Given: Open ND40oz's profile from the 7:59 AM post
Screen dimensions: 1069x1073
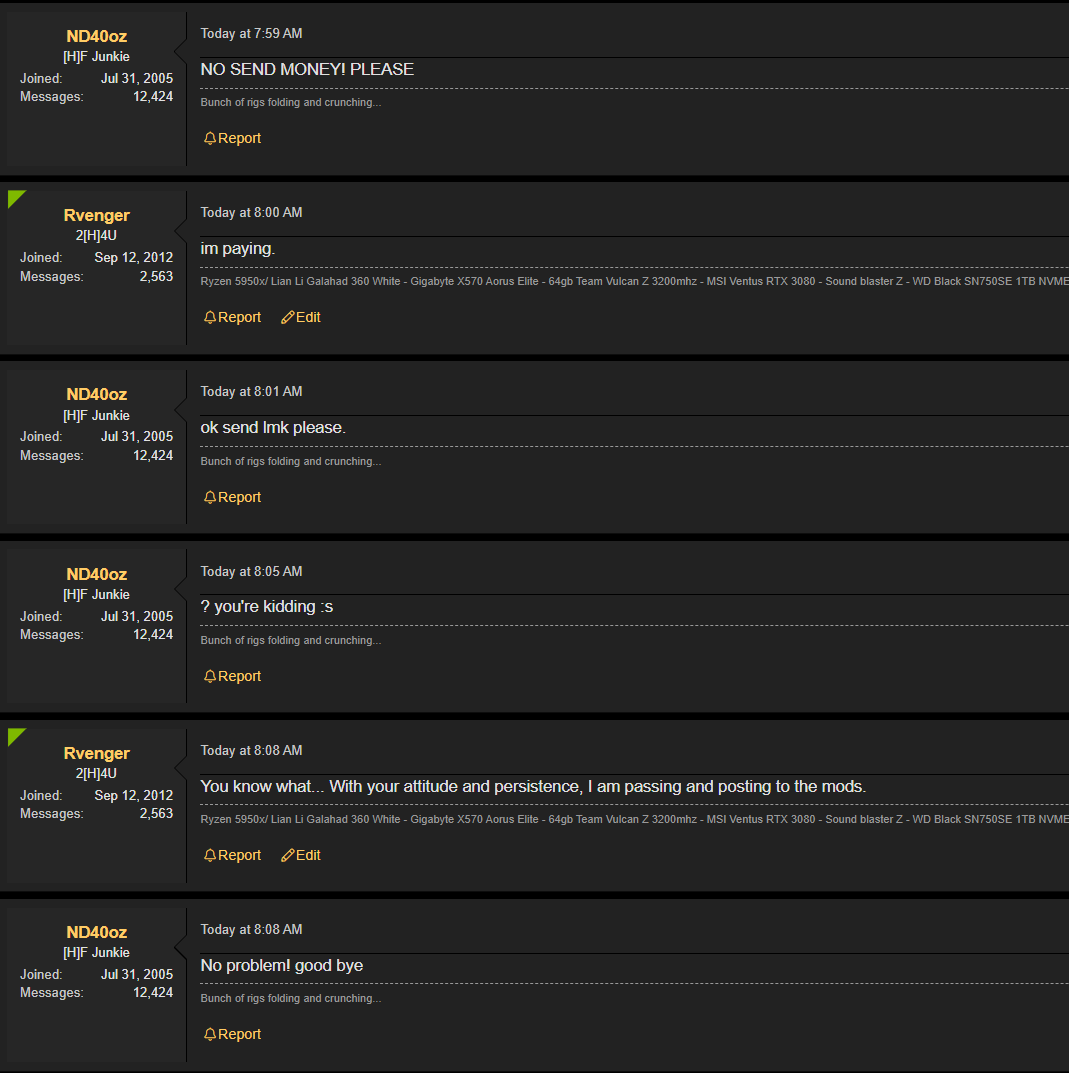Looking at the screenshot, I should [96, 37].
